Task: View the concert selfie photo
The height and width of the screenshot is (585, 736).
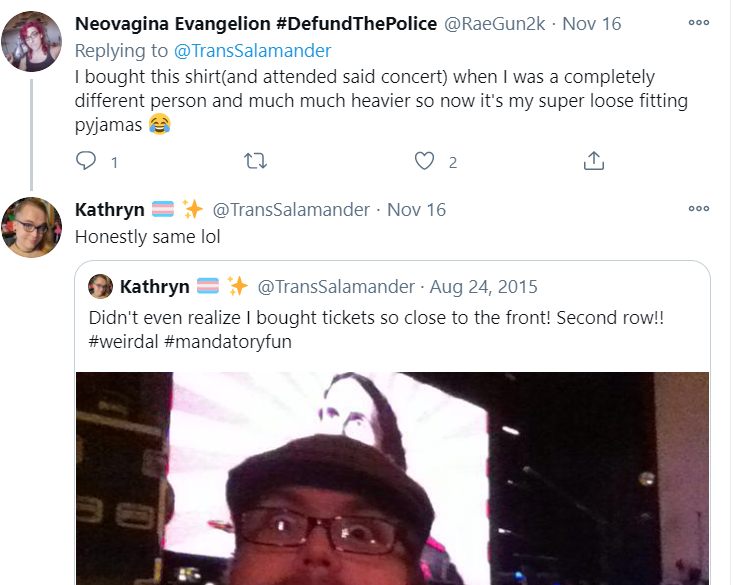Action: [392, 478]
